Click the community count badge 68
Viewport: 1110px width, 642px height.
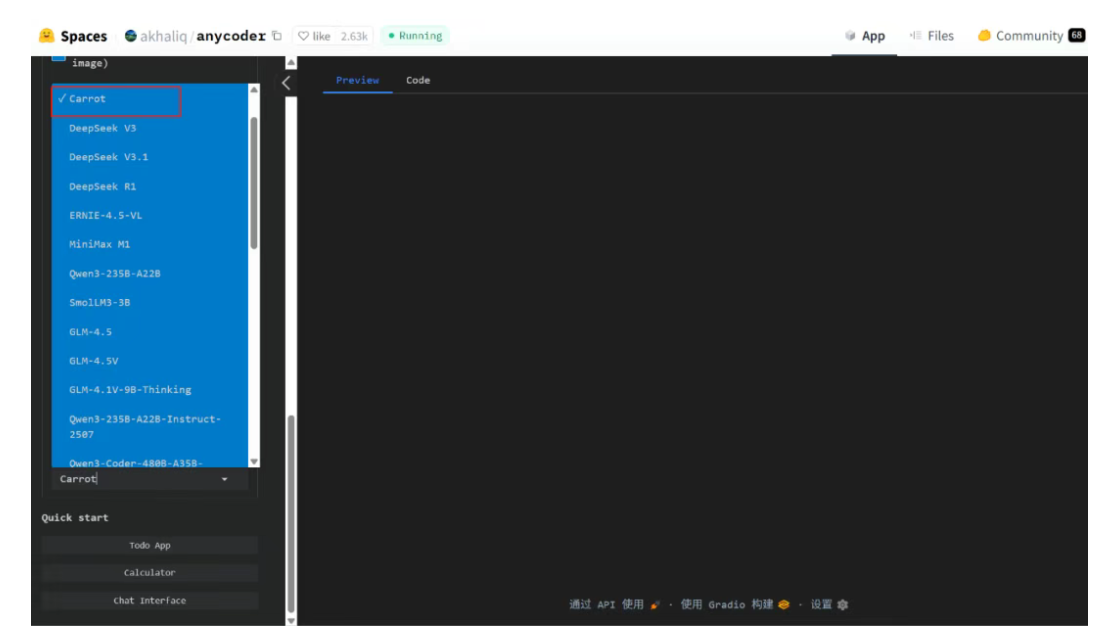point(1077,35)
